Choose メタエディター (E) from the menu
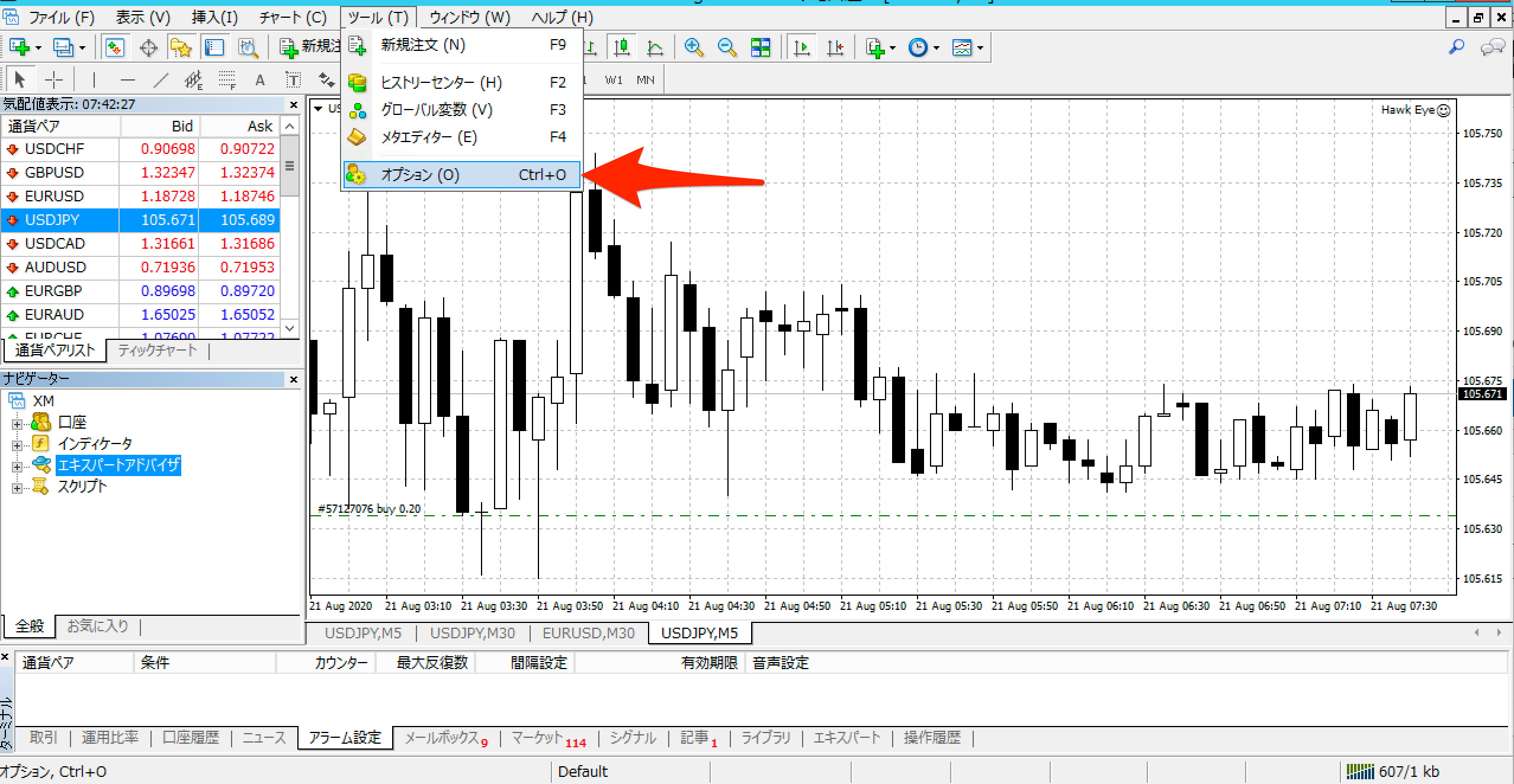 (462, 137)
